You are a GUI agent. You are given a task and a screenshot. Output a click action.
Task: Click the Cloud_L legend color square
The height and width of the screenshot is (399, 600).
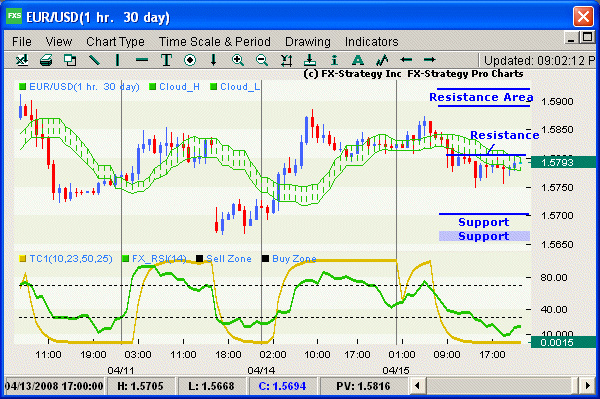click(x=214, y=87)
